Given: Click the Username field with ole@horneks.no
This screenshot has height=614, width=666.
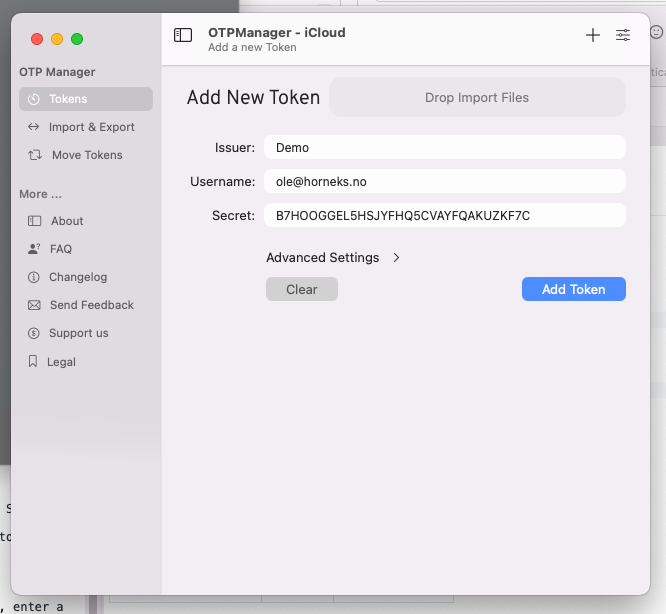Looking at the screenshot, I should [x=445, y=181].
